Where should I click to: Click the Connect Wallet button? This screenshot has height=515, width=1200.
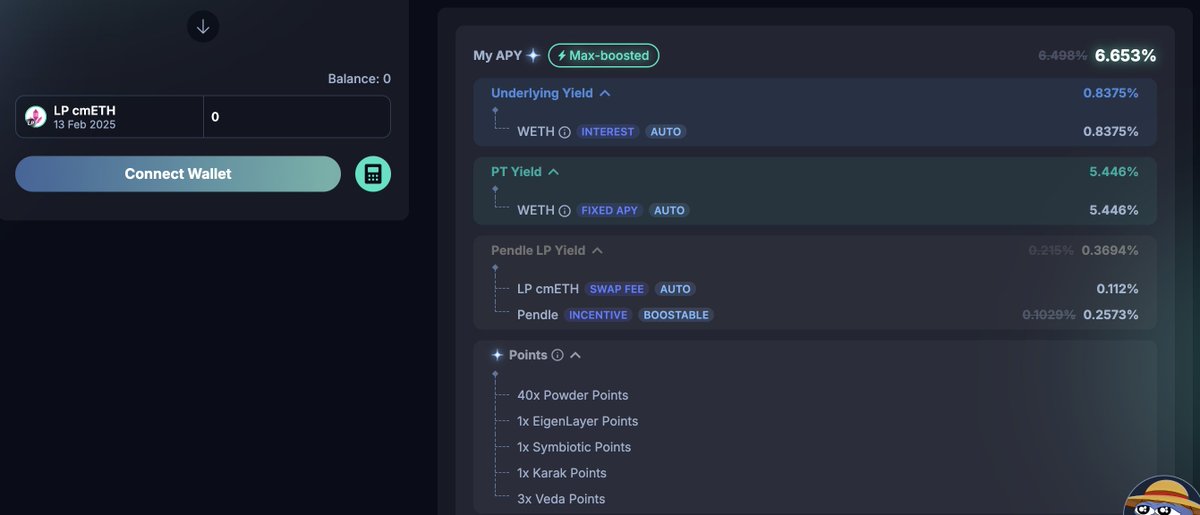tap(178, 174)
